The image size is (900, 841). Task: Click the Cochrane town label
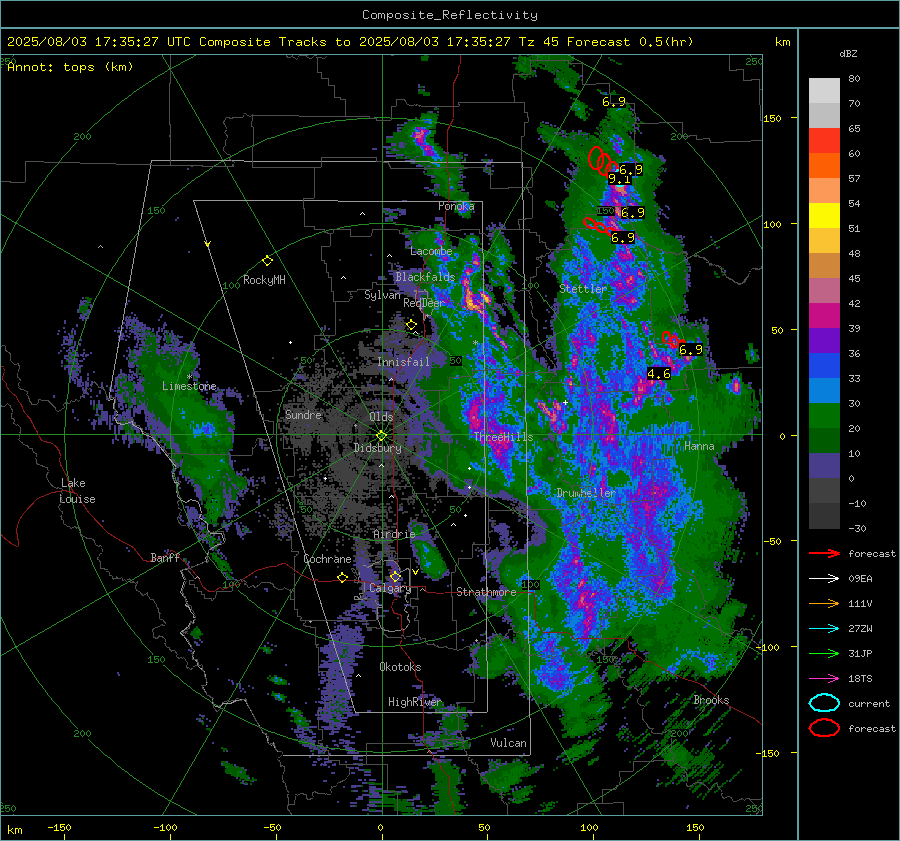click(x=327, y=559)
